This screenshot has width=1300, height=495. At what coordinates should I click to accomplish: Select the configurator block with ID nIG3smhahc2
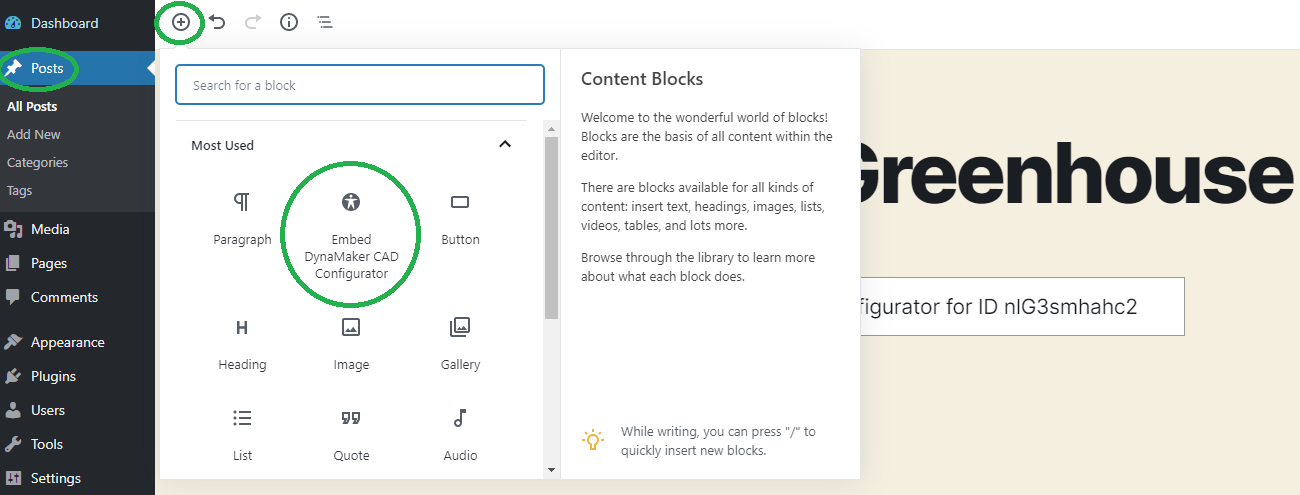pos(1021,306)
